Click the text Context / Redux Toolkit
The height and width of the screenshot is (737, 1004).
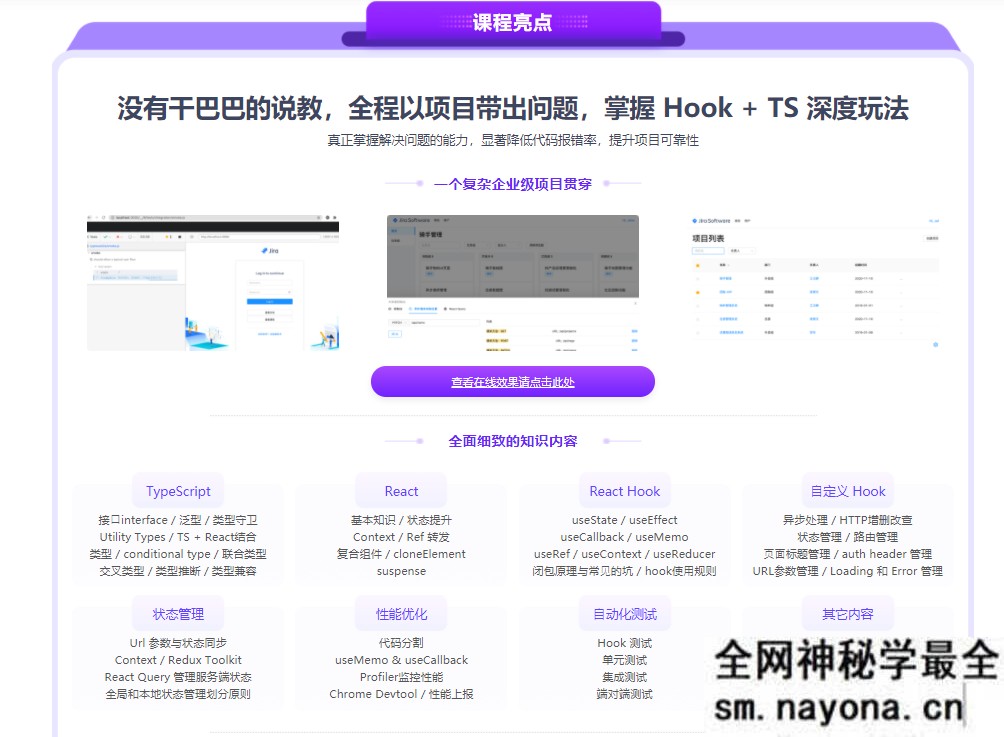point(178,660)
